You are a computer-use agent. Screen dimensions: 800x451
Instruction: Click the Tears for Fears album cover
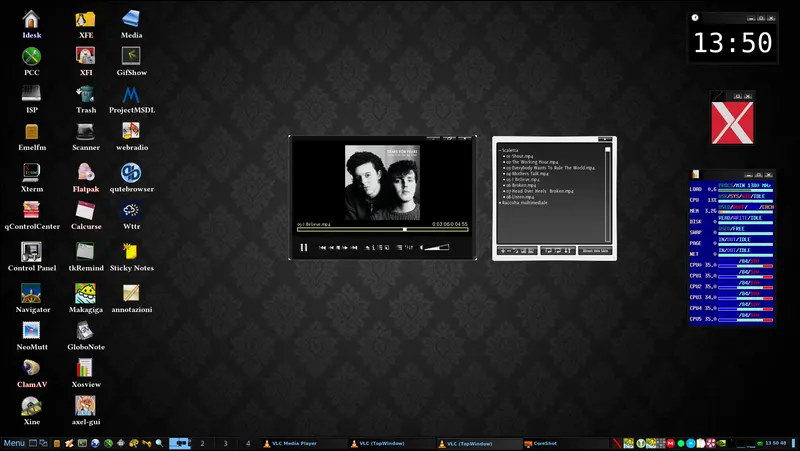pos(382,183)
